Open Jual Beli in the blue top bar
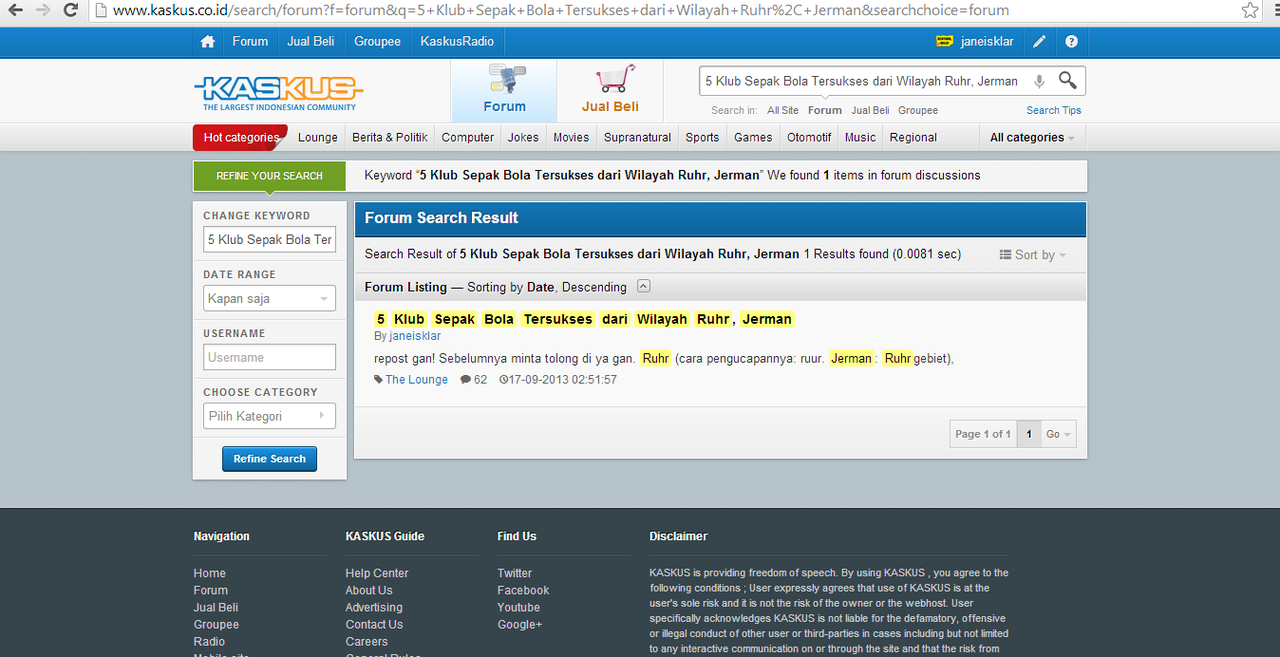 click(311, 42)
